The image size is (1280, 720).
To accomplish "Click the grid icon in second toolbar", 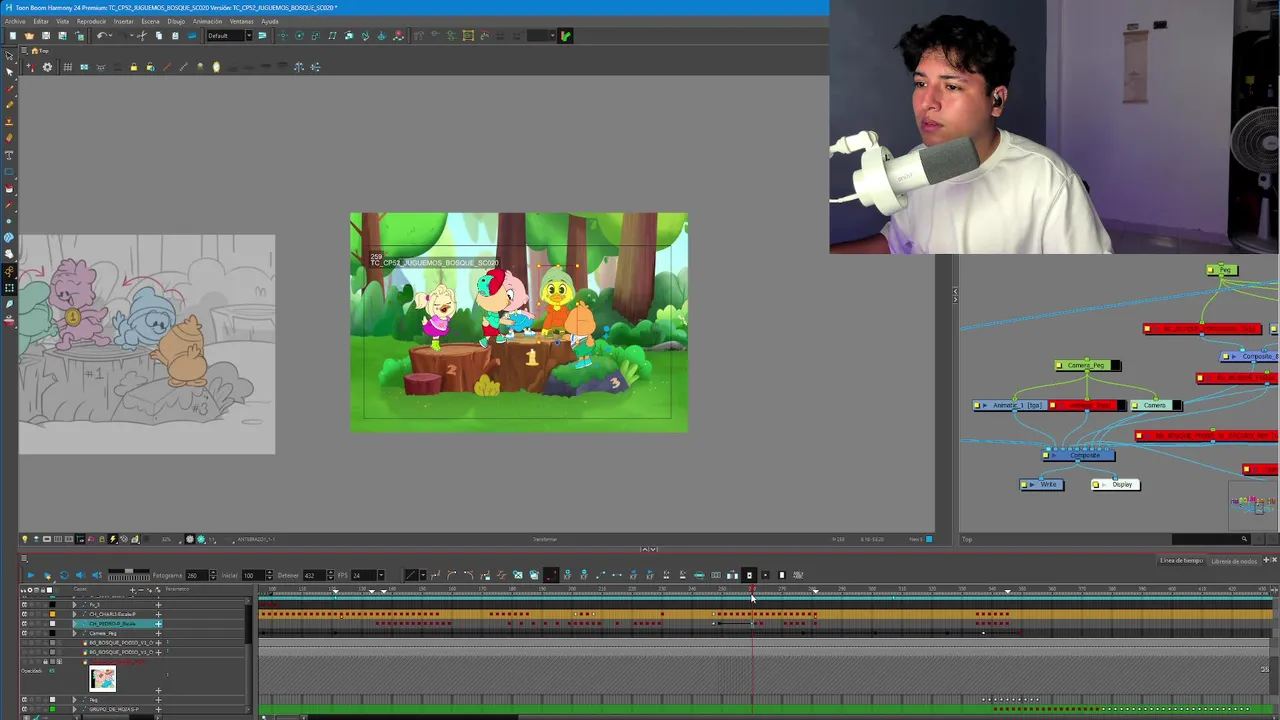I will [67, 67].
